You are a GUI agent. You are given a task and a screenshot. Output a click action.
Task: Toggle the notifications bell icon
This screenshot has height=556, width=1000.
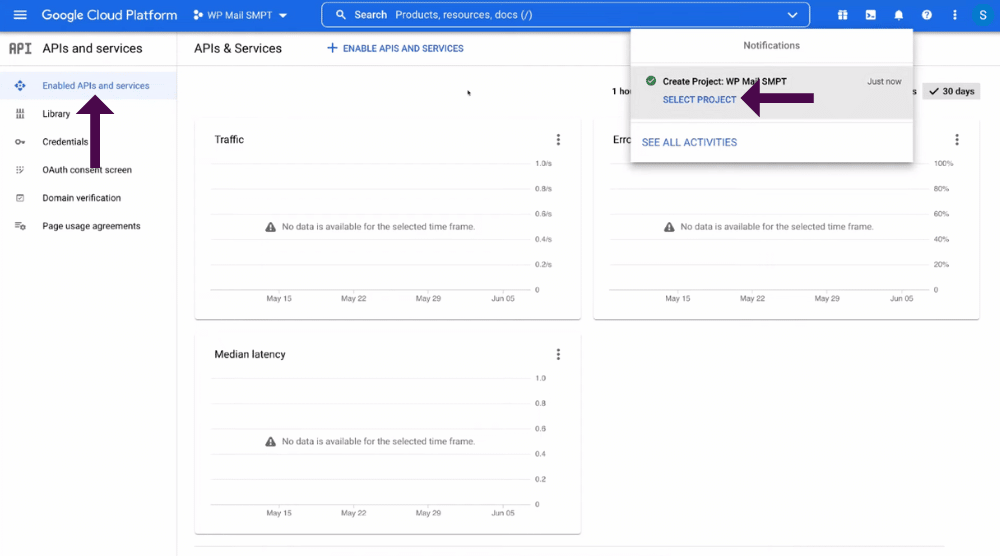coord(899,15)
